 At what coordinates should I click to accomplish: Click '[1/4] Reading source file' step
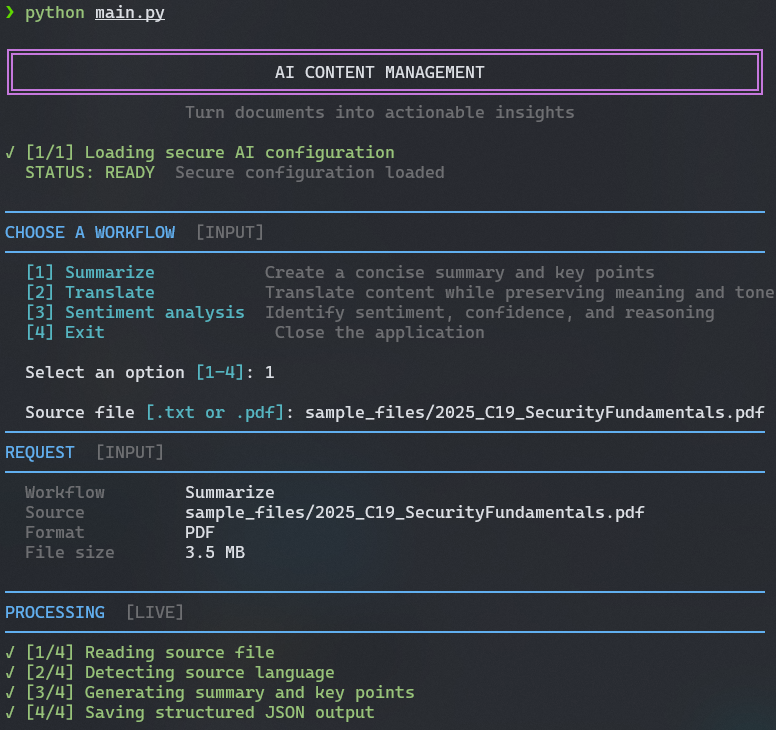point(150,652)
